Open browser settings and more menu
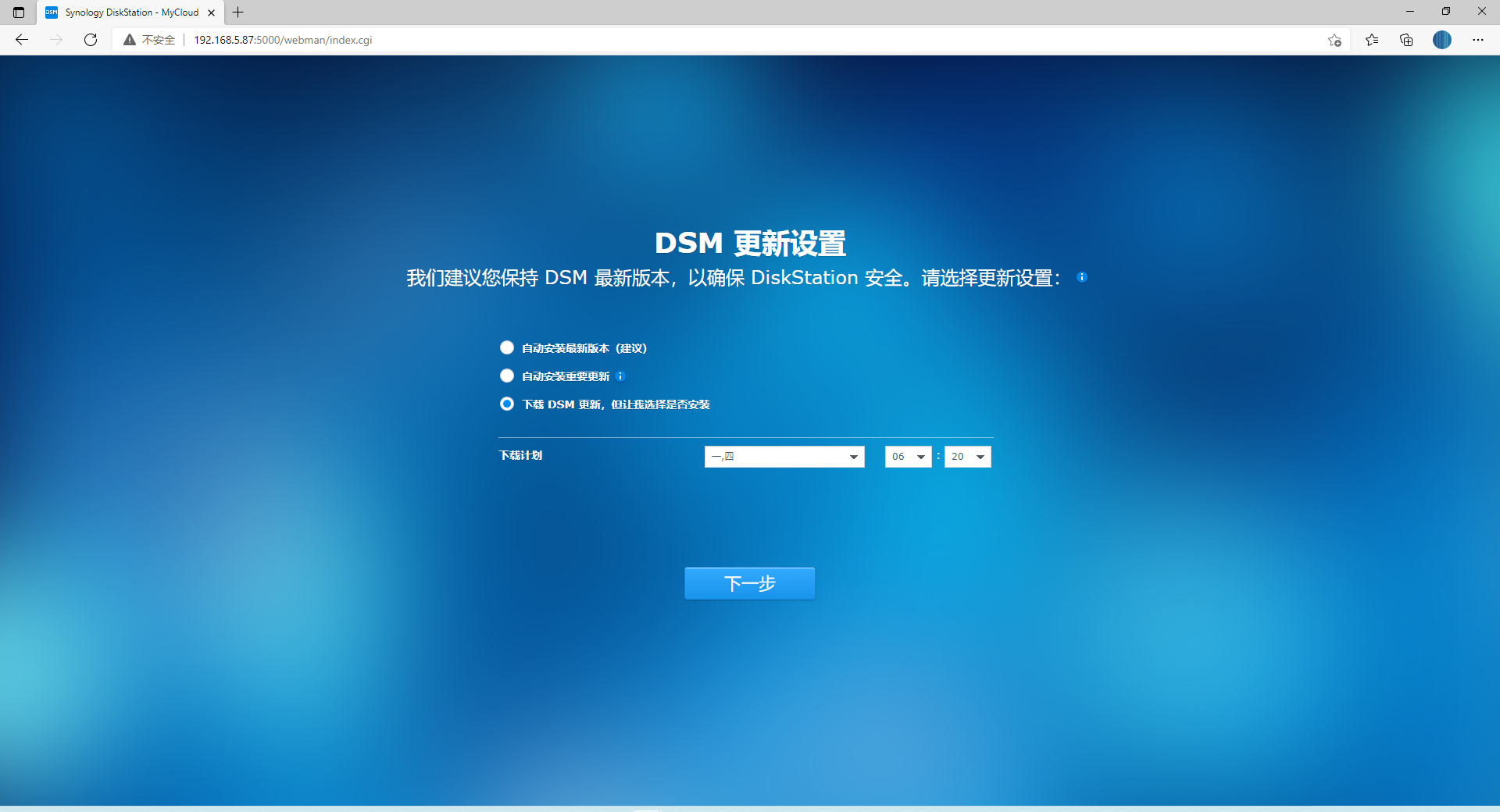The width and height of the screenshot is (1500, 812). point(1478,40)
